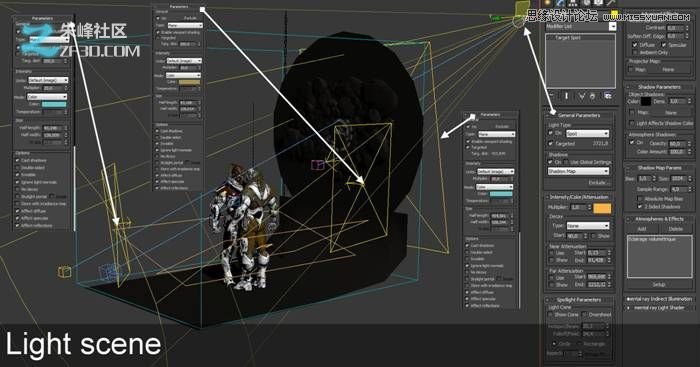Open the Hierarchy command panel tab
Viewport: 700px width, 367px height.
click(x=573, y=3)
